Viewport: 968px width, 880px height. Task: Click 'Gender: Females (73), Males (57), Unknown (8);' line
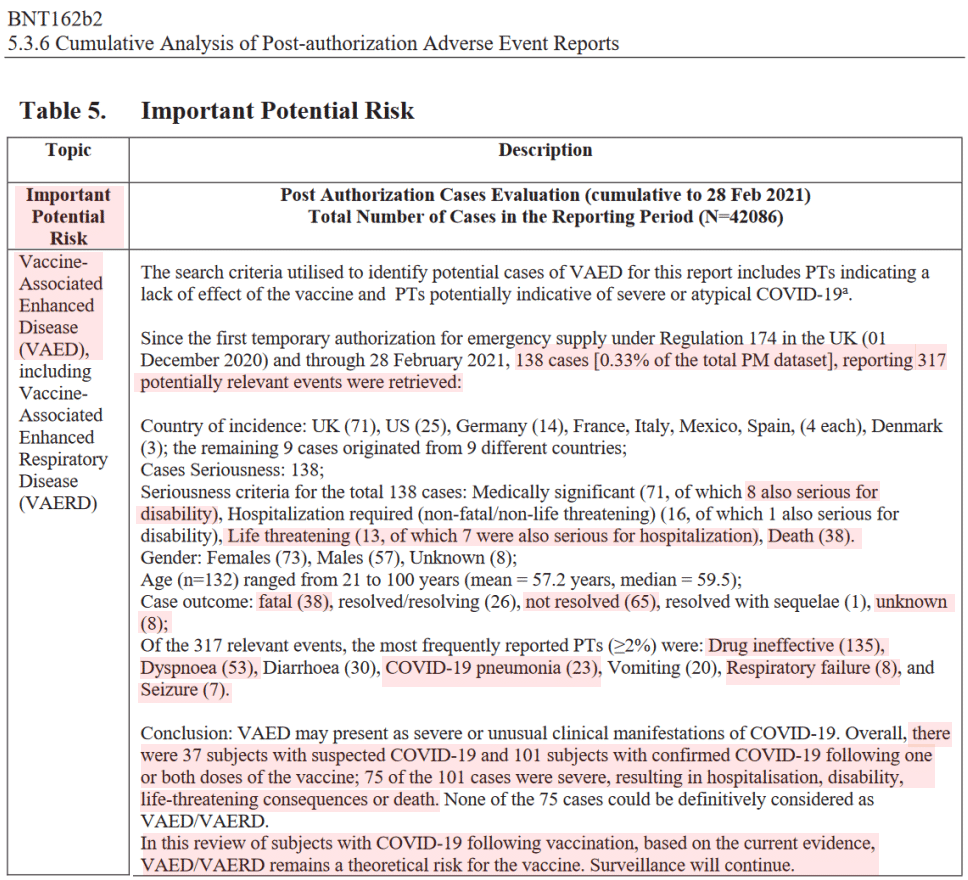tap(328, 558)
